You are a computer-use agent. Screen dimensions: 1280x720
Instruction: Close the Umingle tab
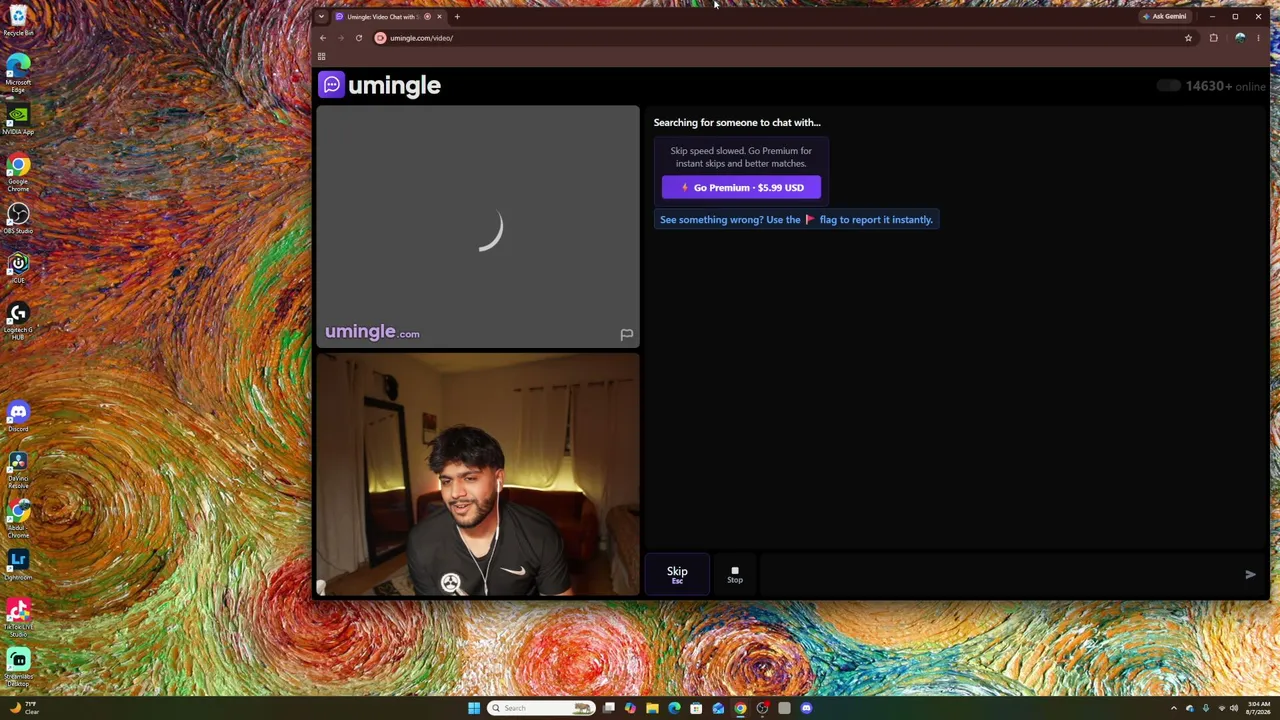pyautogui.click(x=439, y=17)
